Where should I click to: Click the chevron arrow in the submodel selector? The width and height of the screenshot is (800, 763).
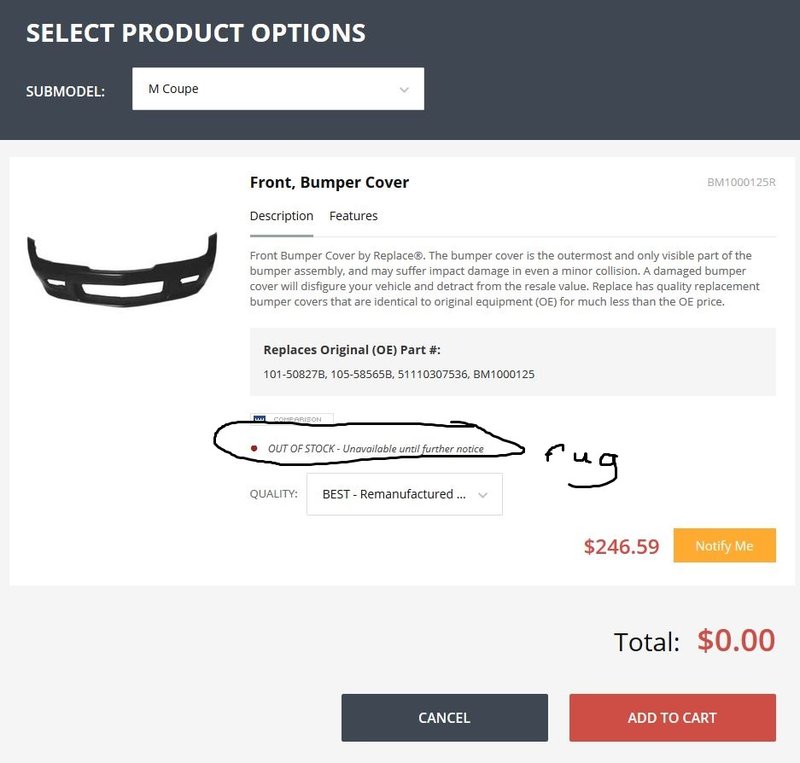pyautogui.click(x=404, y=90)
